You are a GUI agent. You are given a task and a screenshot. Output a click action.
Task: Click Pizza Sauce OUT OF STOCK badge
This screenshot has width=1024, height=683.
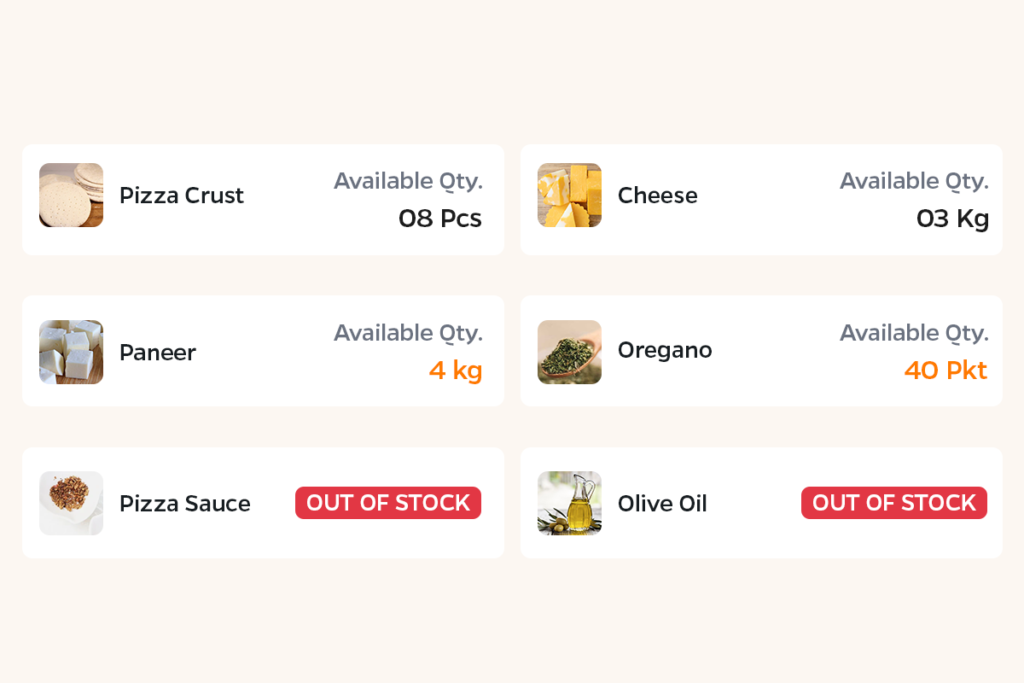tap(388, 503)
